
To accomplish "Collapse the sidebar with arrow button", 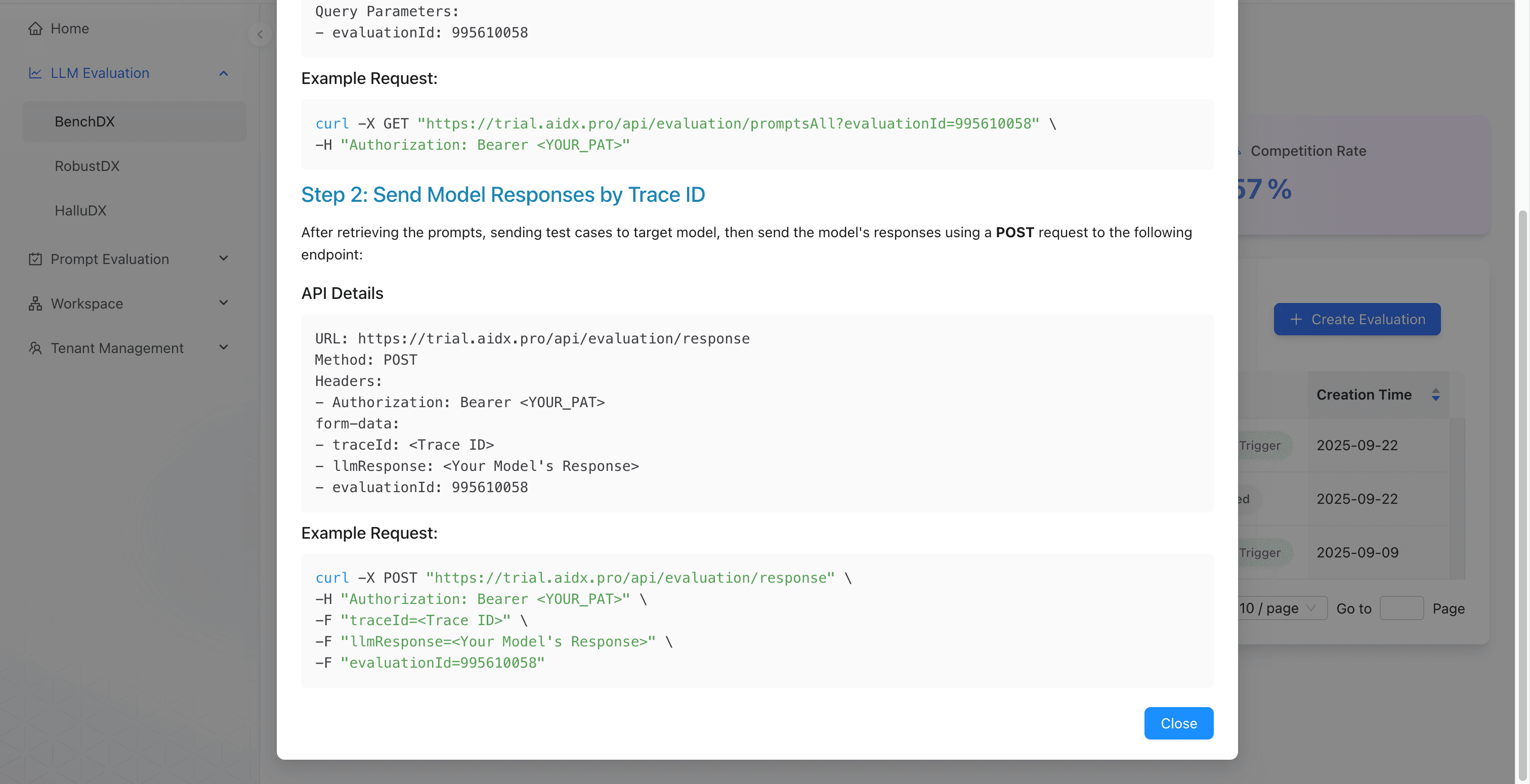I will point(260,34).
